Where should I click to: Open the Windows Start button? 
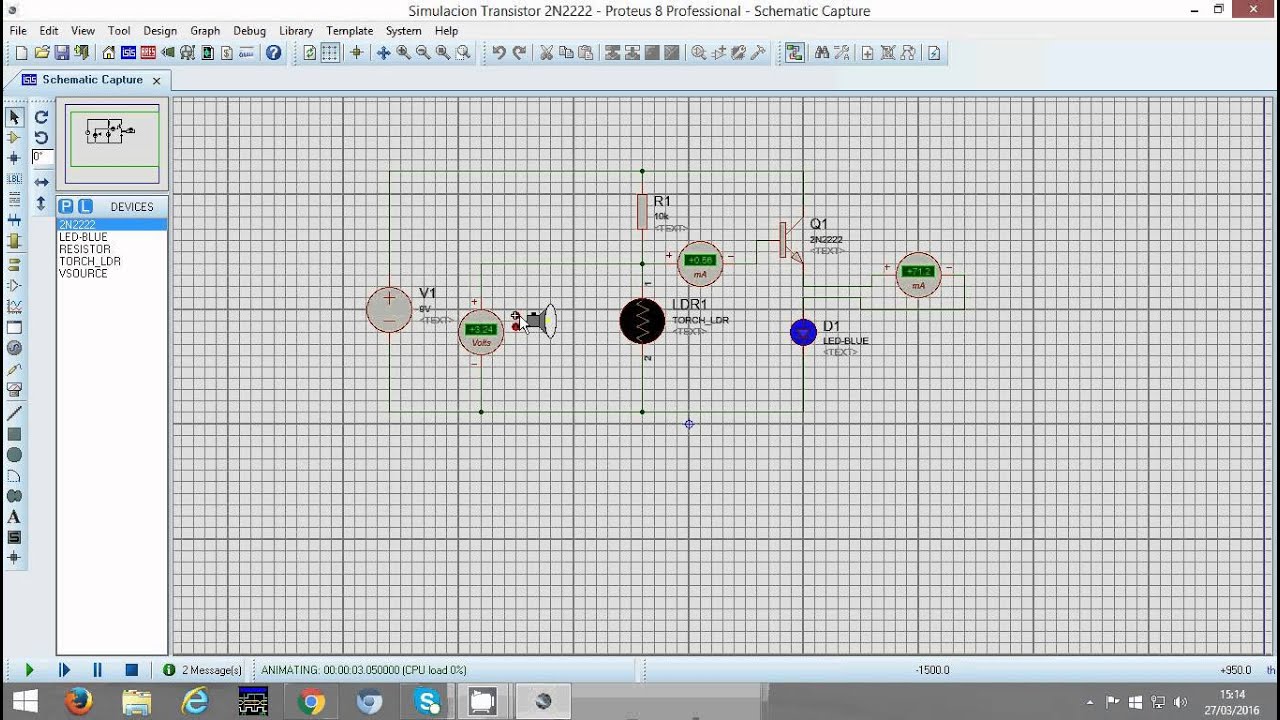[23, 702]
